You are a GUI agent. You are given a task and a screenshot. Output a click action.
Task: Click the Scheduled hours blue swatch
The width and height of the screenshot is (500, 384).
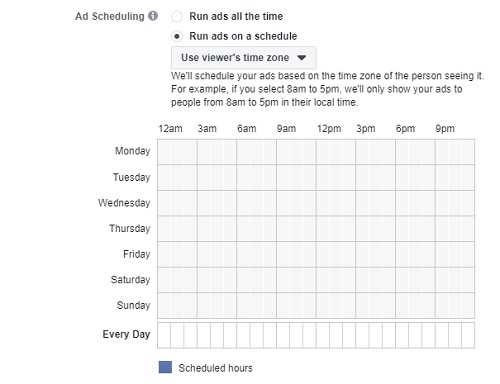tap(165, 367)
